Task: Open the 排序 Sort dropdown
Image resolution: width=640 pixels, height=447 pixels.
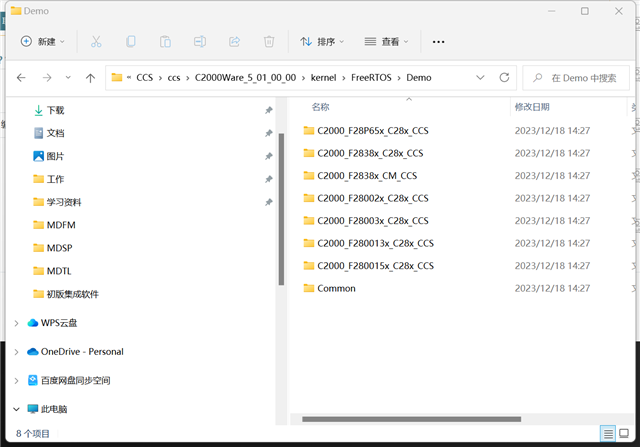Action: point(322,42)
